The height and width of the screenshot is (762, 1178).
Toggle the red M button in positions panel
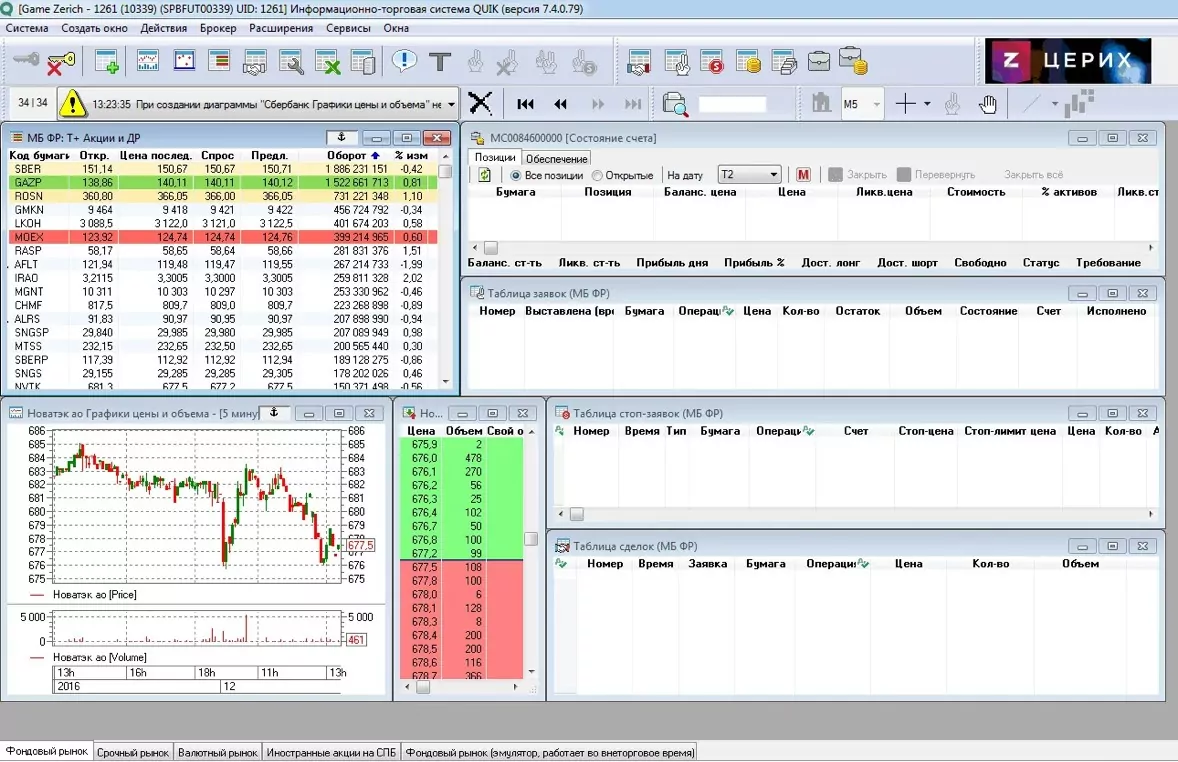(803, 174)
